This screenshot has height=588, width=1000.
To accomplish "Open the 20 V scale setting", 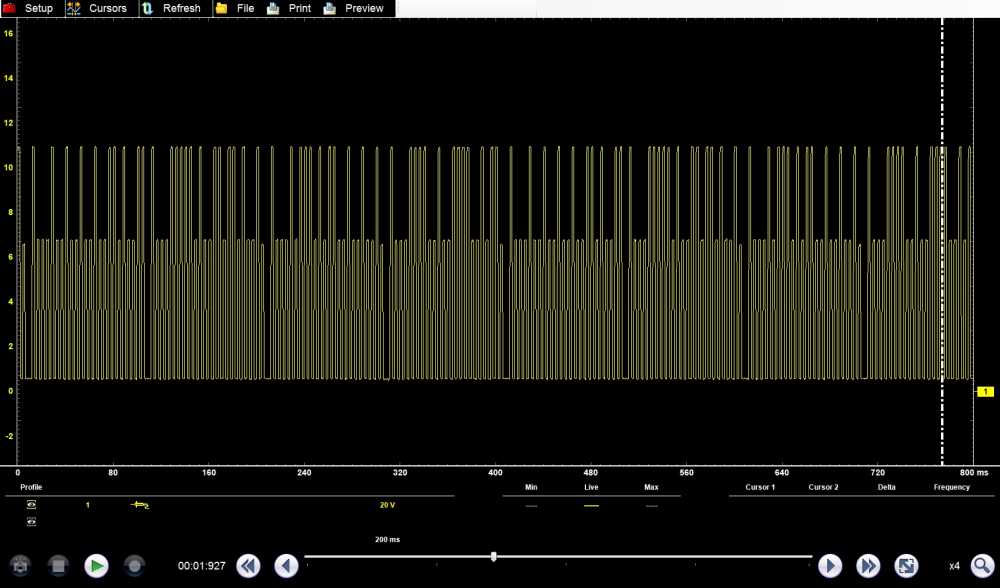I will tap(387, 505).
